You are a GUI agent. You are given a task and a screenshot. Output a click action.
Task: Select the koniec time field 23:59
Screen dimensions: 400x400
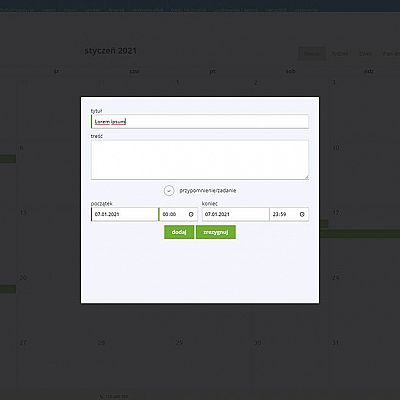[x=289, y=214]
